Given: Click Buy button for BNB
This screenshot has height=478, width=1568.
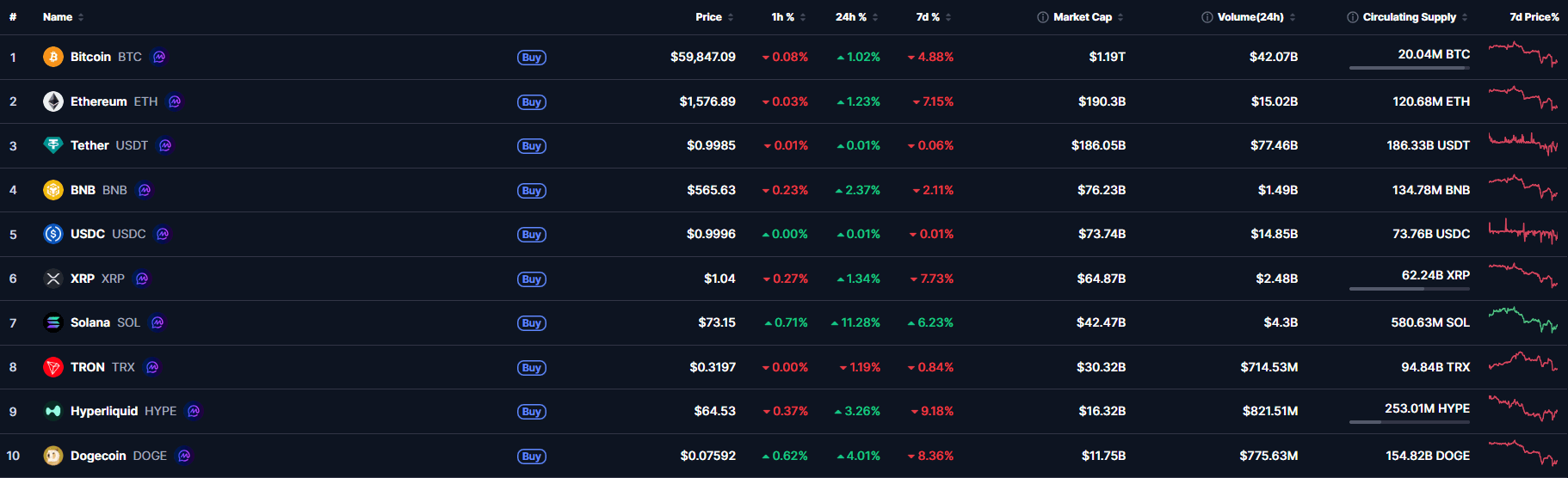Looking at the screenshot, I should click(532, 191).
